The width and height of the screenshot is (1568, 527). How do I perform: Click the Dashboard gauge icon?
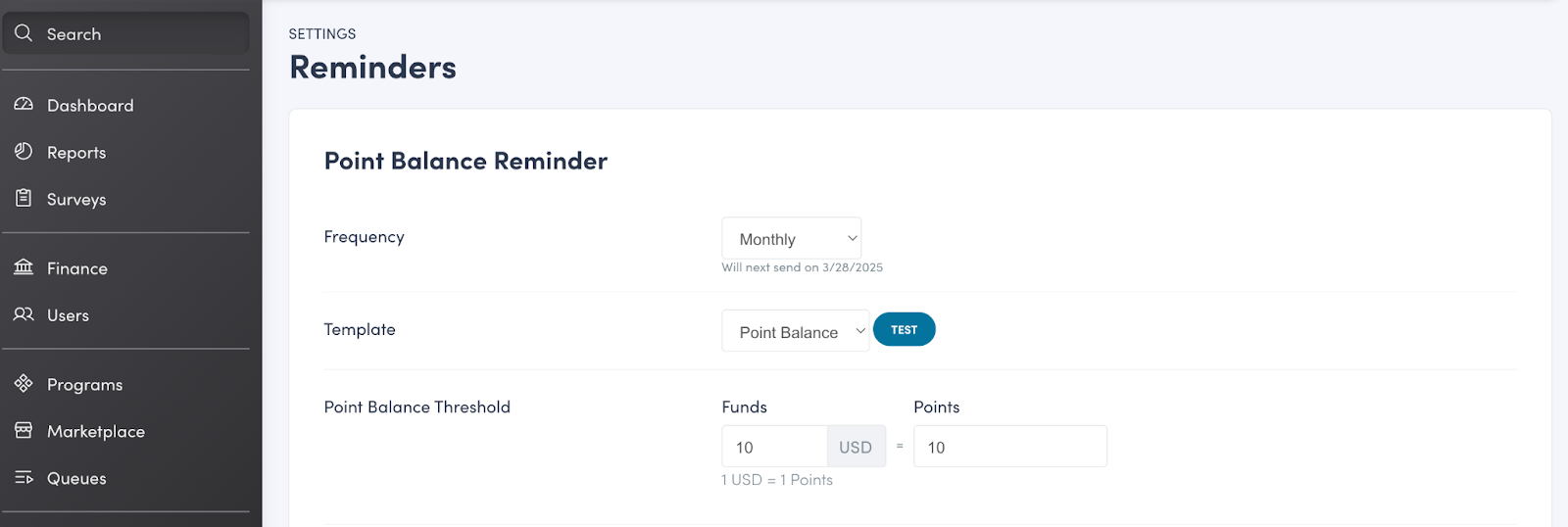[x=24, y=104]
